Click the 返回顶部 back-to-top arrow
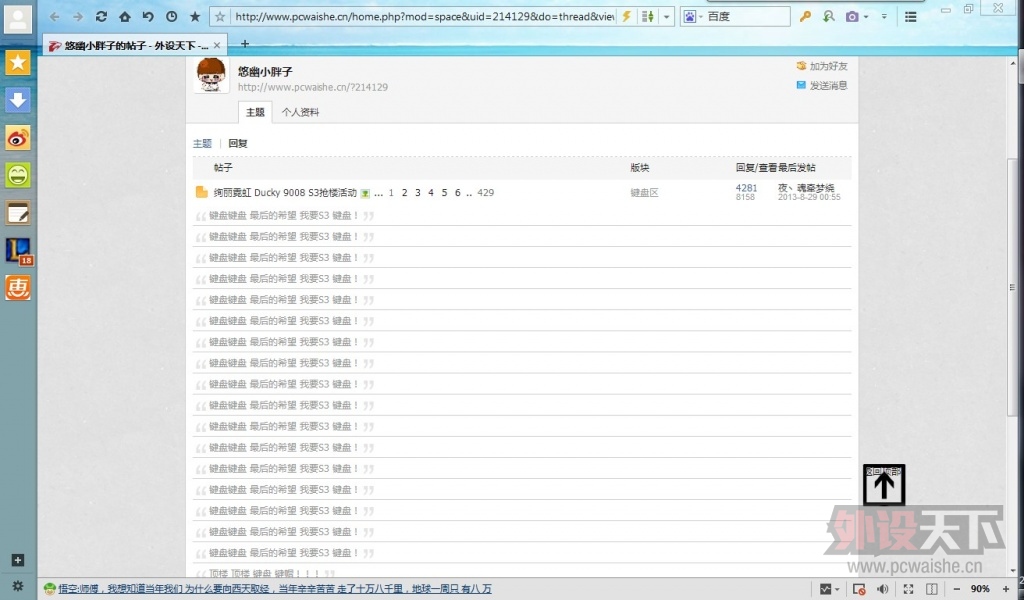 click(x=884, y=485)
